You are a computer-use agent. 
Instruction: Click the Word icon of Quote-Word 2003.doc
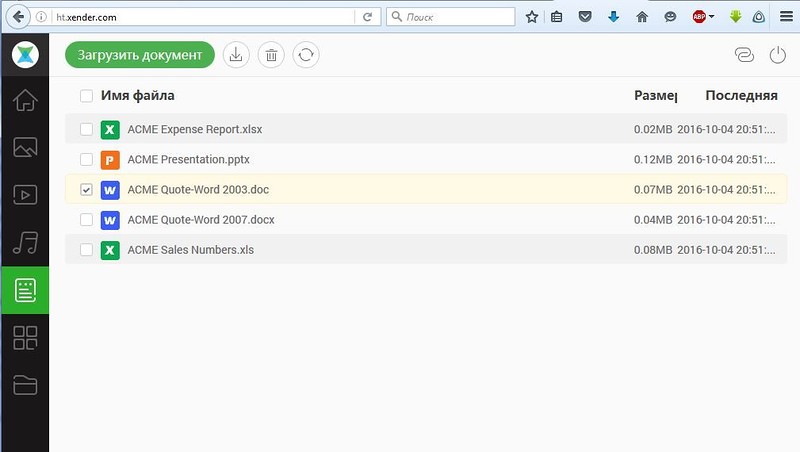click(x=110, y=190)
